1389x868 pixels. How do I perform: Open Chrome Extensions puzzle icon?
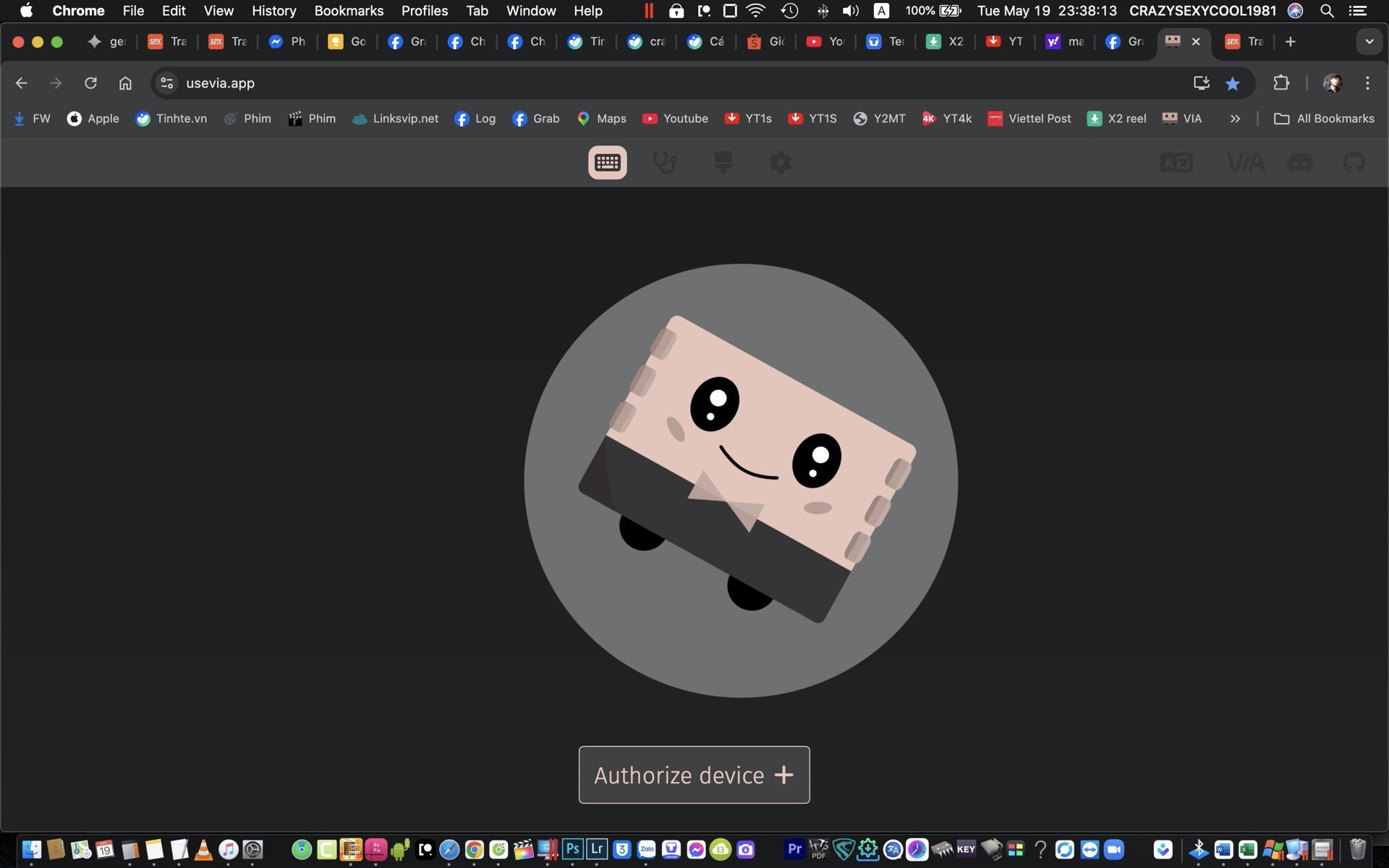1281,83
